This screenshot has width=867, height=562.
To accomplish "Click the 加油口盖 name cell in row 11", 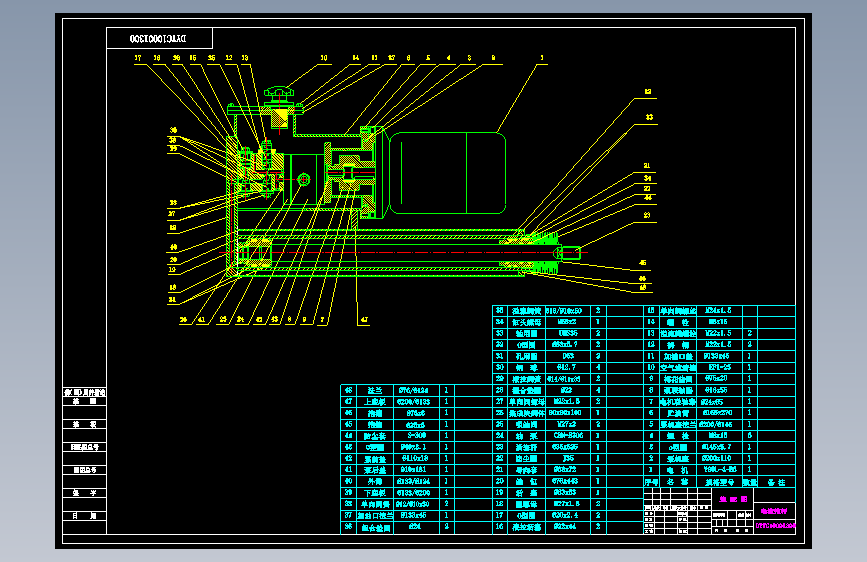I will point(677,356).
